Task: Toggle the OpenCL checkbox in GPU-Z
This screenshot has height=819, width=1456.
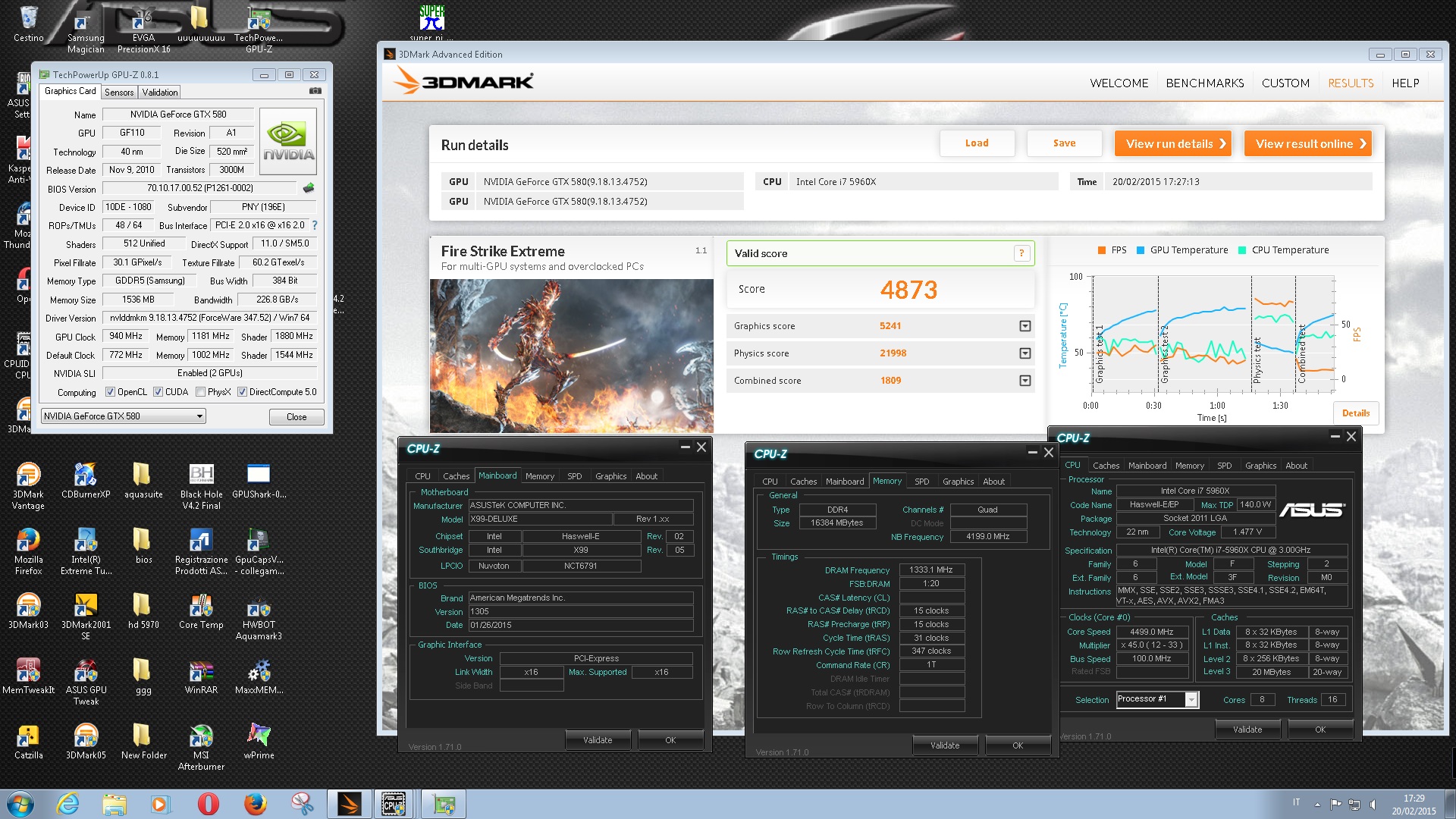Action: [111, 392]
